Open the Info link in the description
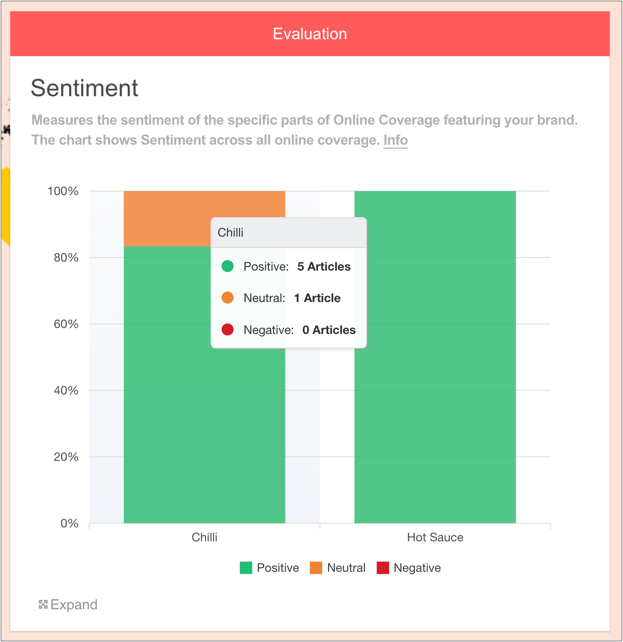The width and height of the screenshot is (623, 642). [x=395, y=140]
